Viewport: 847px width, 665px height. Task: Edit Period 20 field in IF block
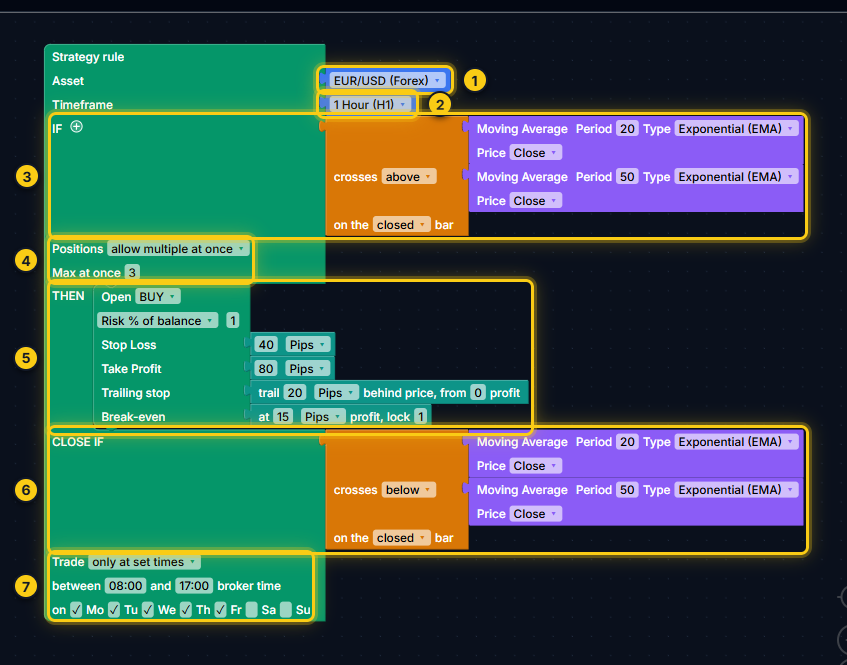click(627, 129)
